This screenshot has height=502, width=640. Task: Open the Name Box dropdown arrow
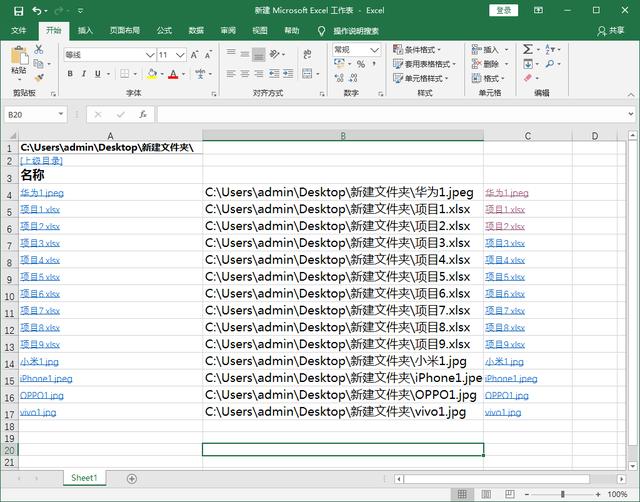60,114
